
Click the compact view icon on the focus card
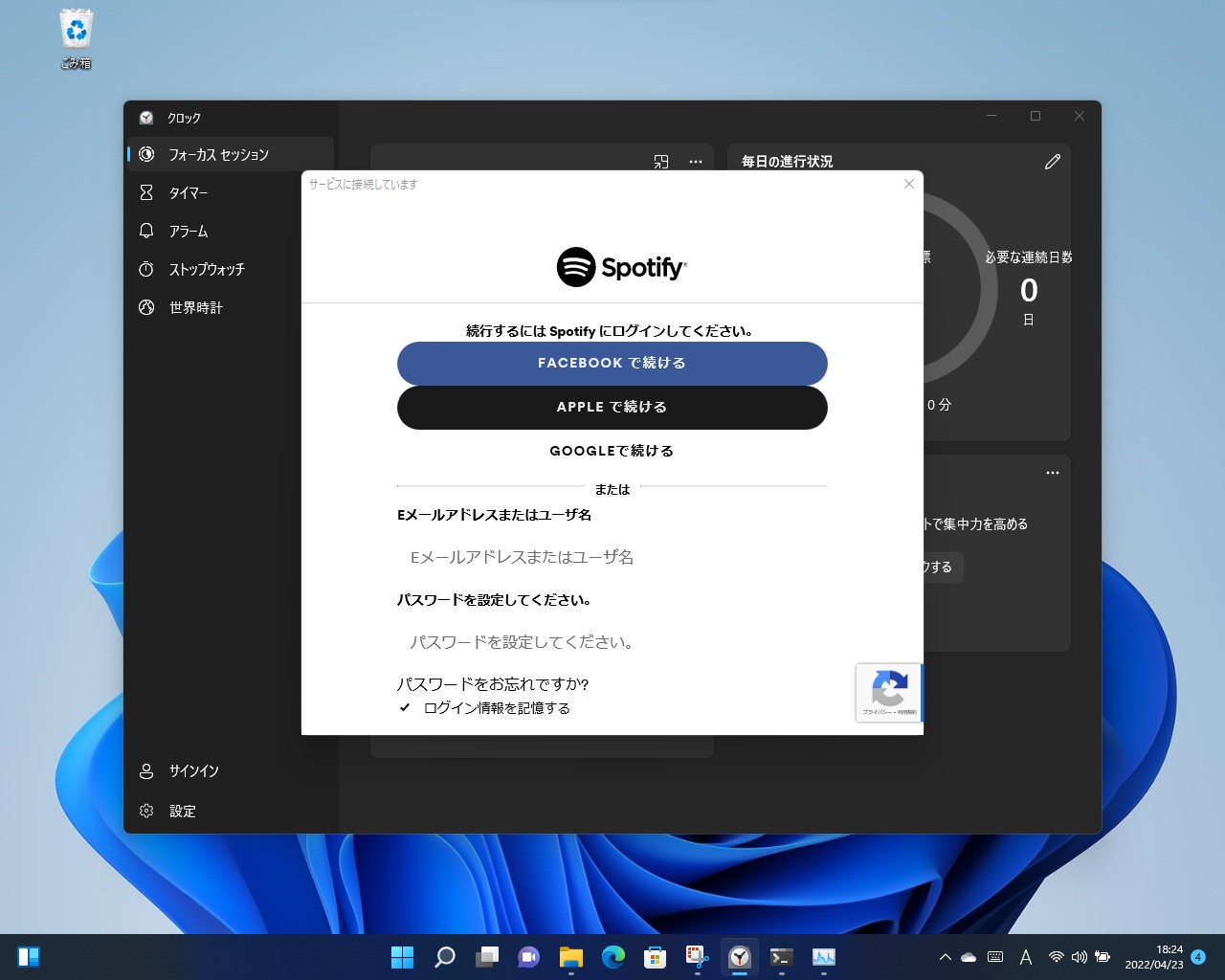tap(661, 162)
